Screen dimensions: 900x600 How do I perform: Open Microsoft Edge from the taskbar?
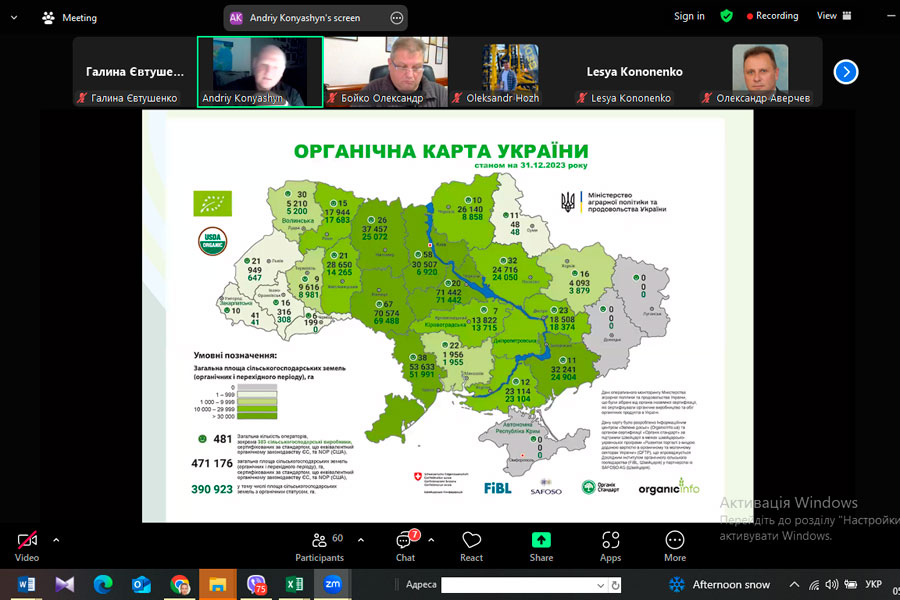tap(103, 584)
